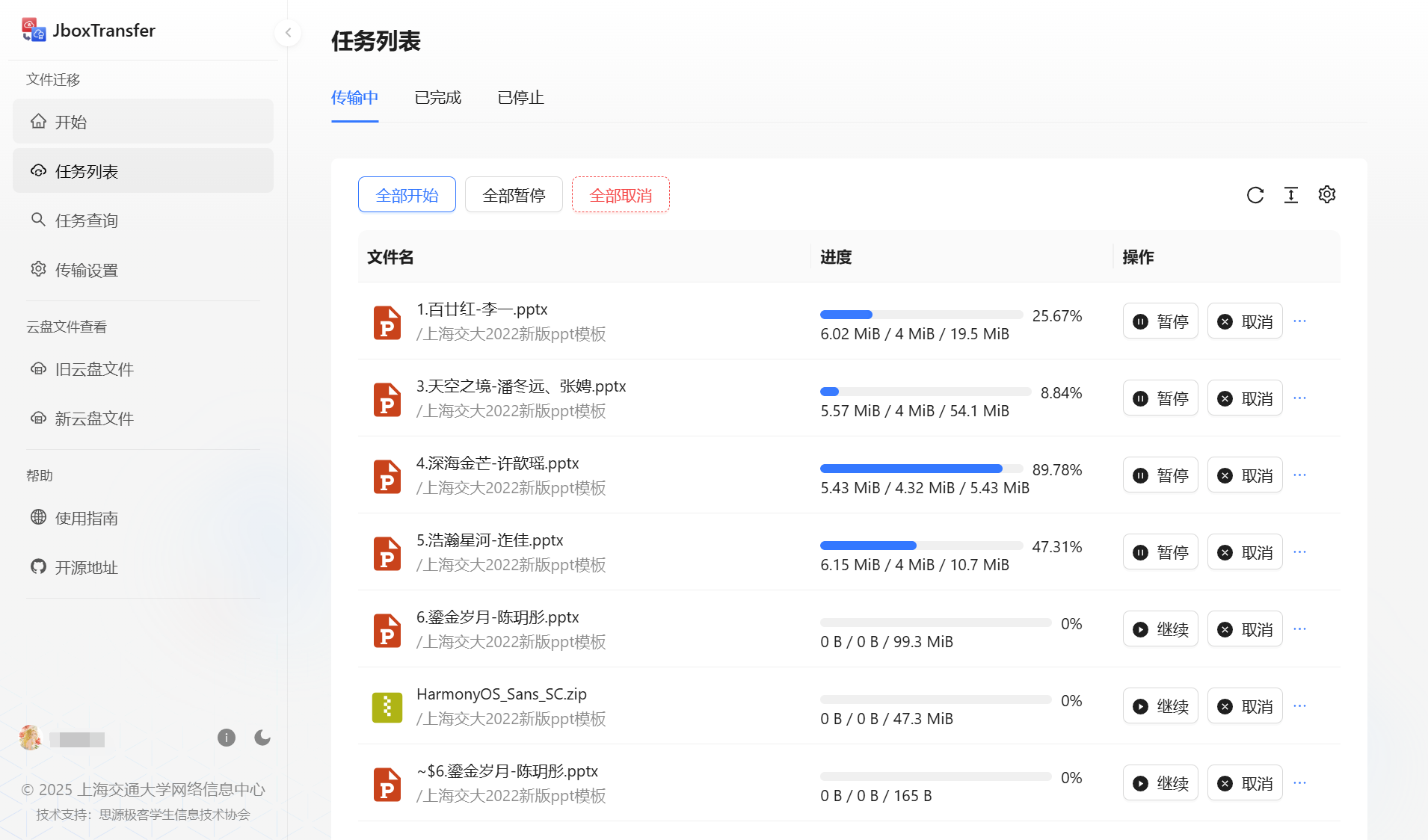Resume the HarmonyOS_Sans_SC.zip transfer
Viewport: 1428px width, 840px height.
click(1160, 706)
